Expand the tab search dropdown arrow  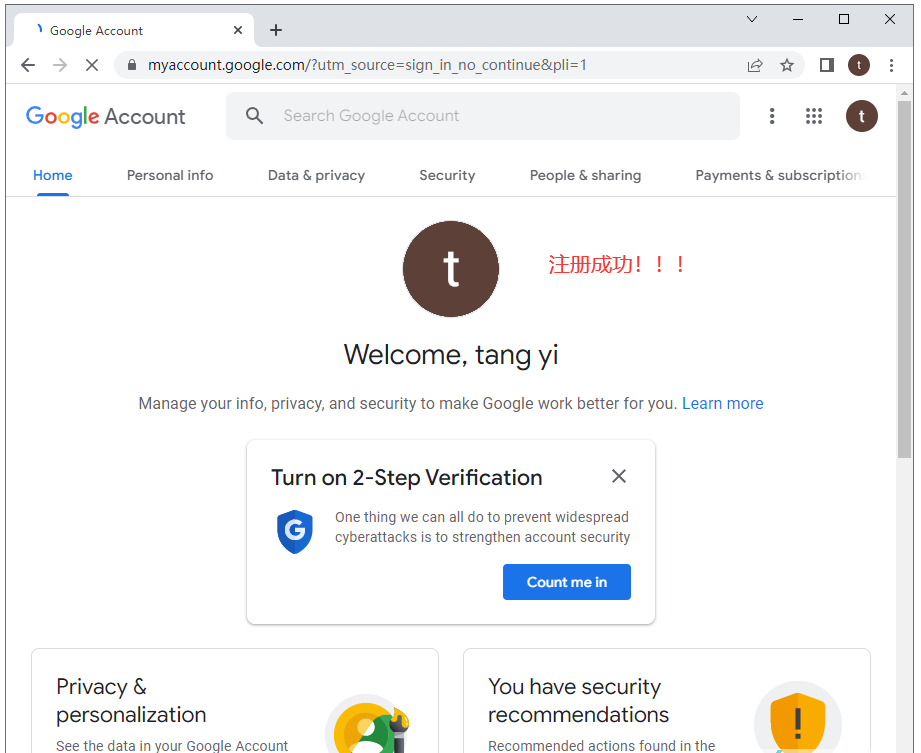(752, 19)
